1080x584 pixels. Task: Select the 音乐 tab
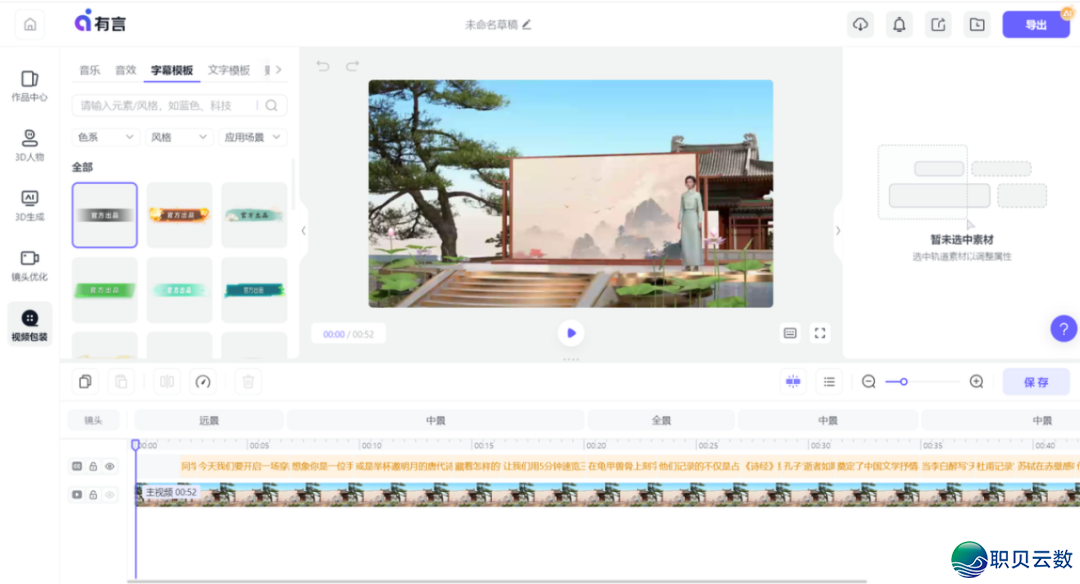pos(89,70)
